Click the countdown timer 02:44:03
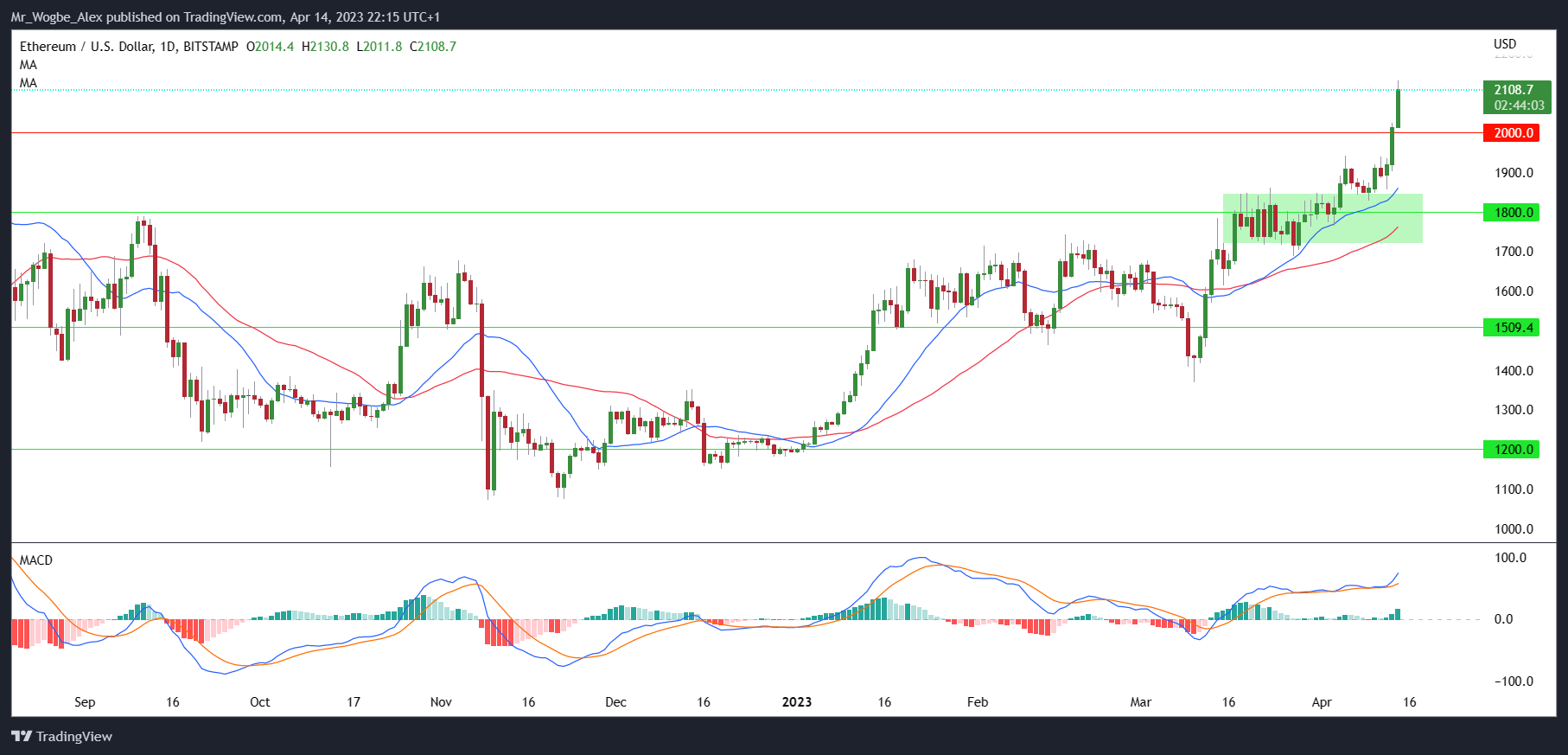The image size is (1568, 755). (1519, 106)
